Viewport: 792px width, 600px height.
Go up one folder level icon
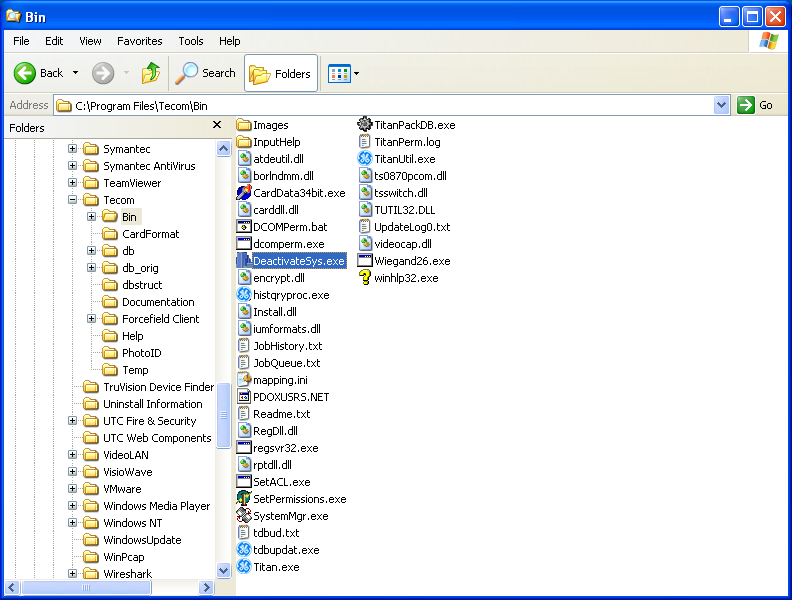click(151, 73)
